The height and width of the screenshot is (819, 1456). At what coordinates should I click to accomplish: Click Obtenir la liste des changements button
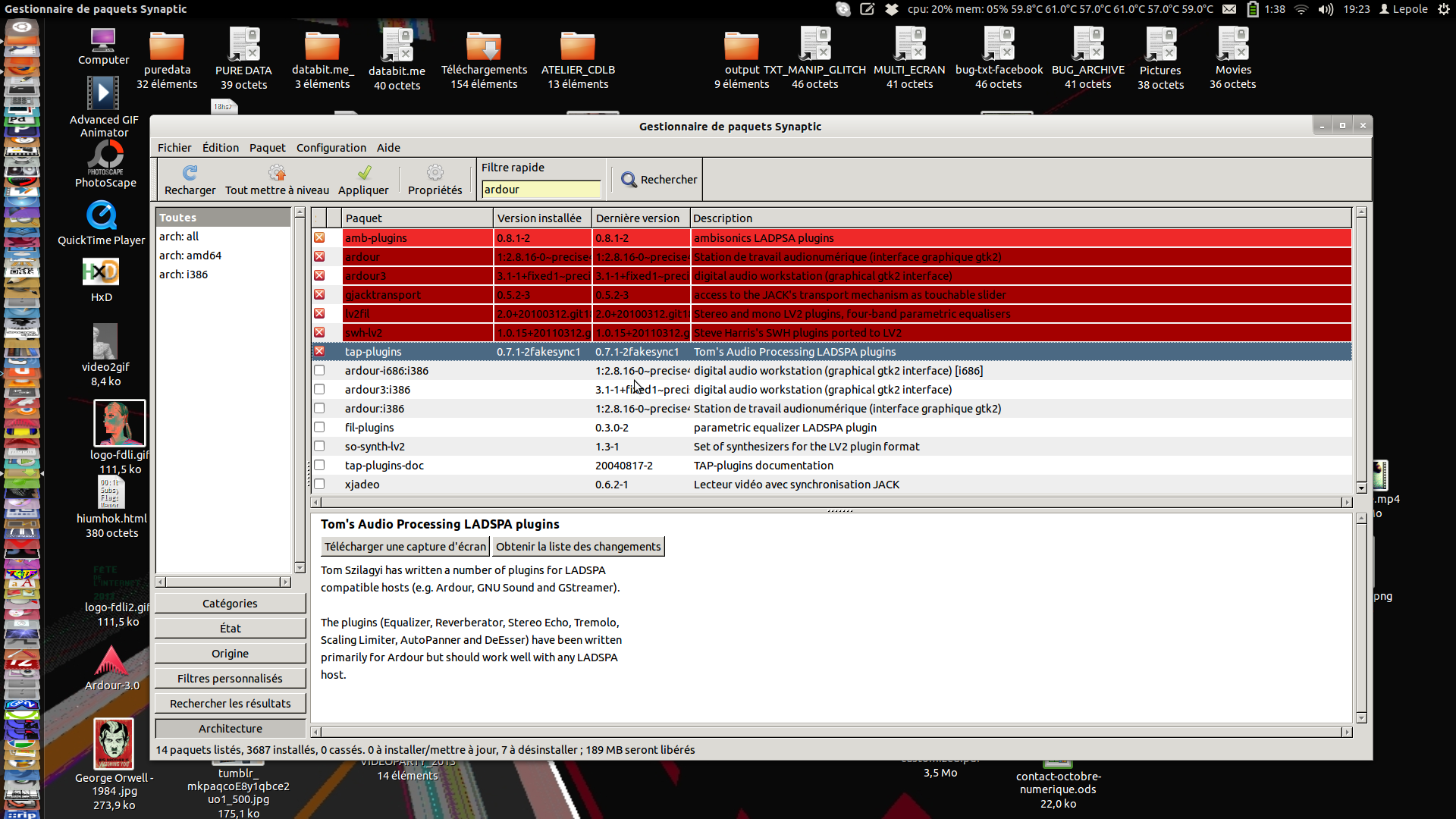[578, 547]
